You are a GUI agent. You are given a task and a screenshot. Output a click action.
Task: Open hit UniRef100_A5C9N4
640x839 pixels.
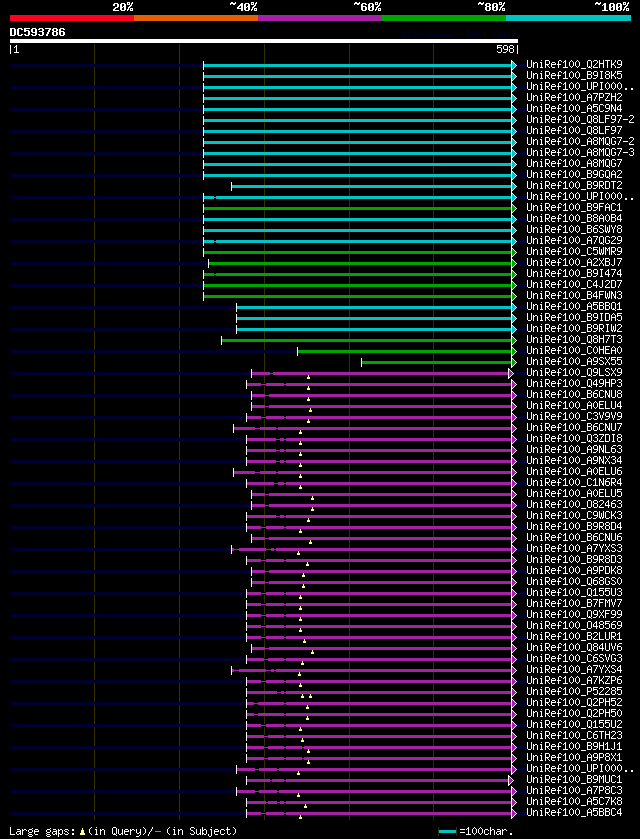[x=574, y=109]
